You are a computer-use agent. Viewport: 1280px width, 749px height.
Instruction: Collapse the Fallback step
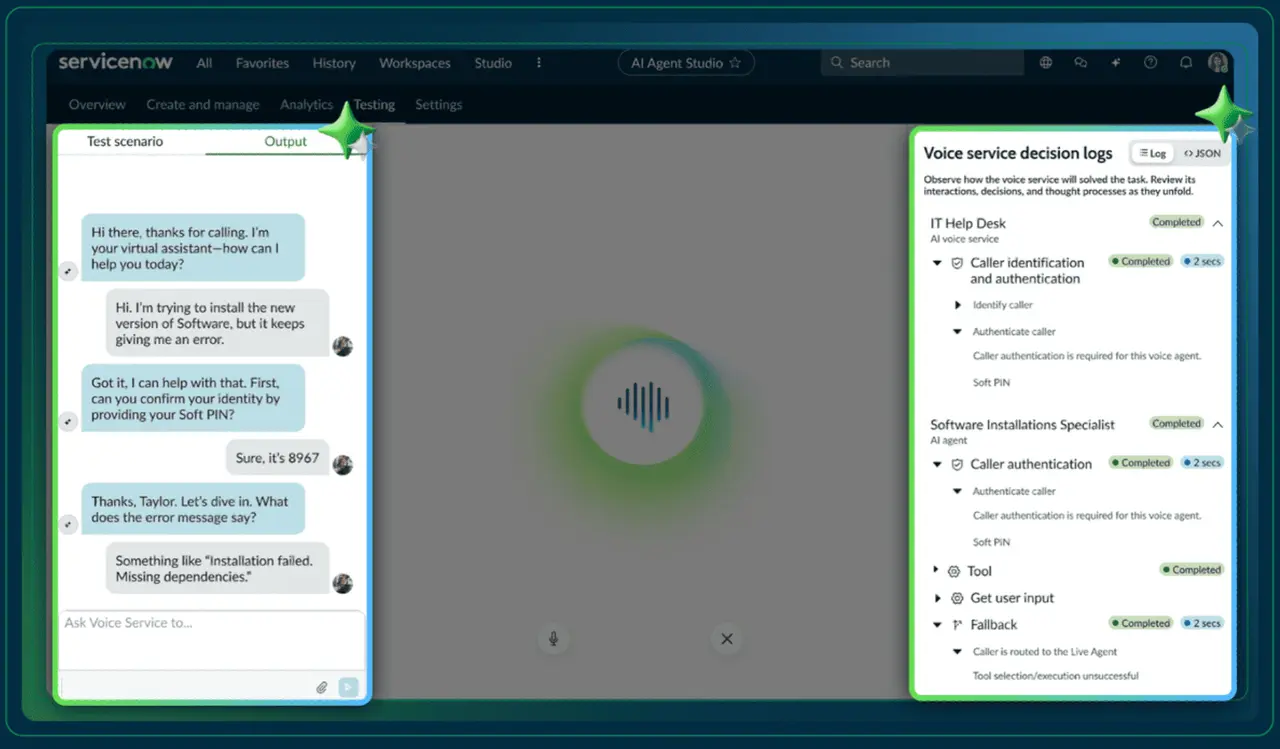click(x=937, y=625)
